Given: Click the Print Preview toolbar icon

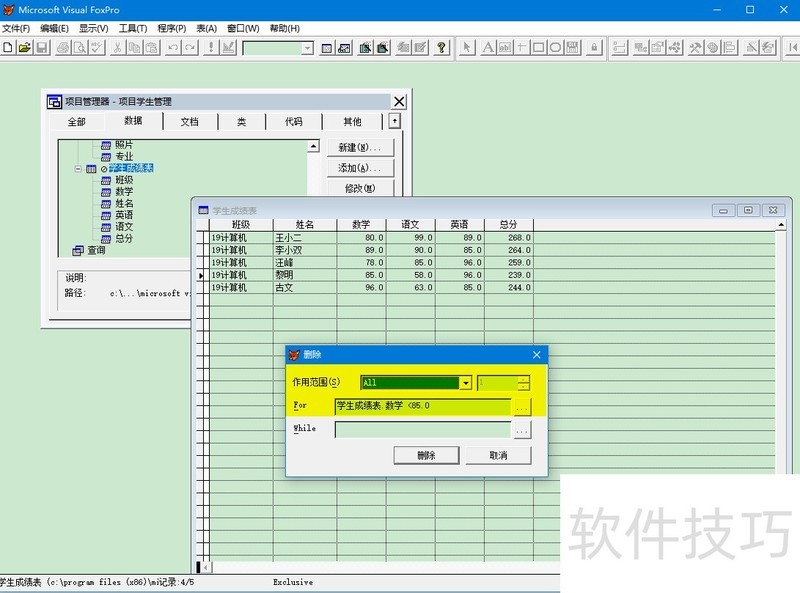Looking at the screenshot, I should coord(80,47).
